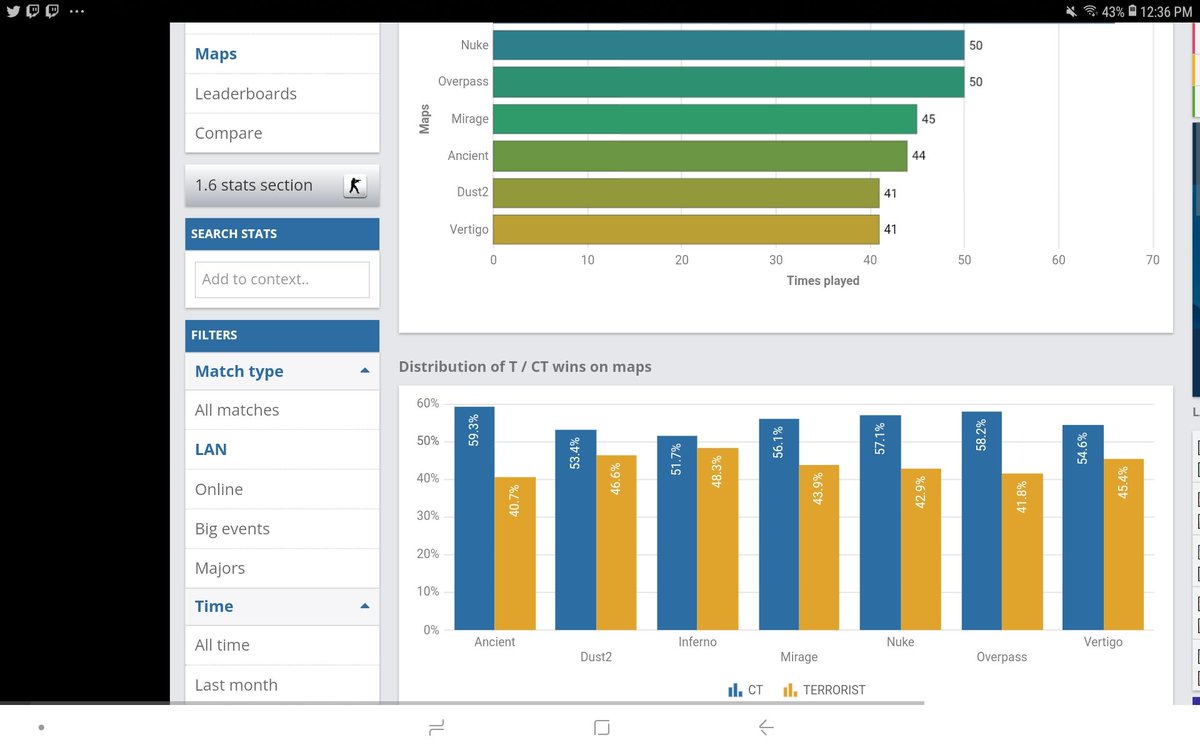Select the Last month filter
The width and height of the screenshot is (1200, 750).
point(282,685)
